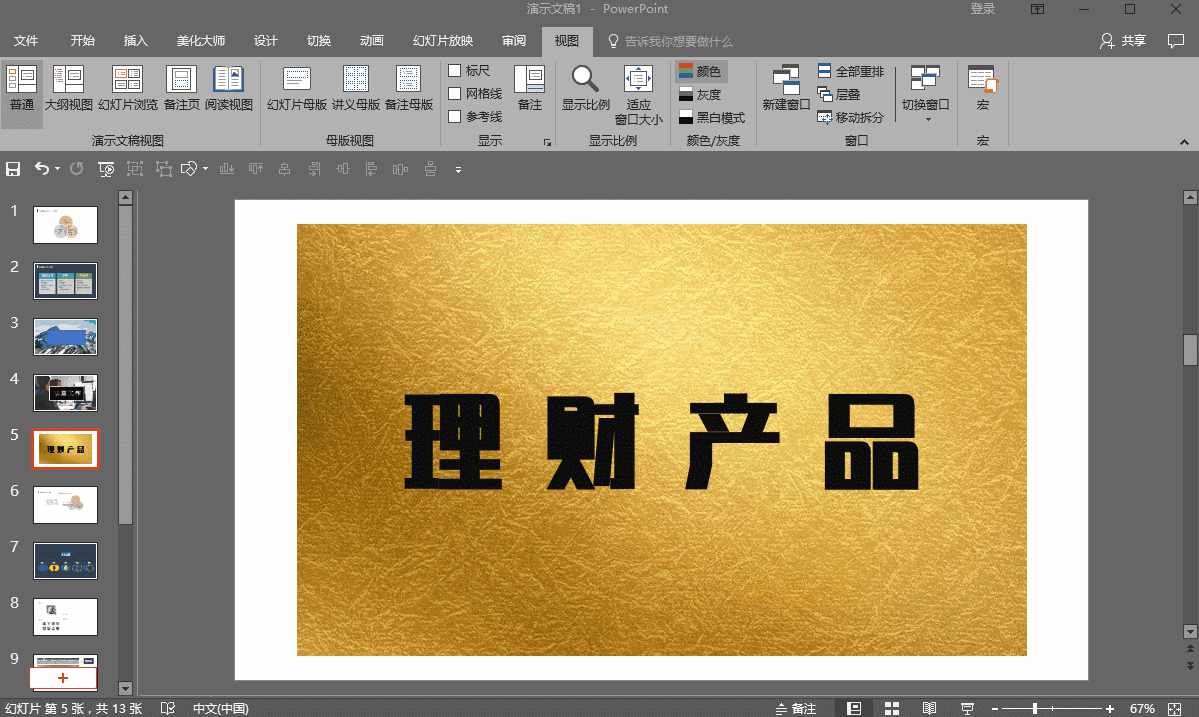Enable the 标尺 ruler checkbox
Screen dimensions: 1199x717
click(x=455, y=71)
